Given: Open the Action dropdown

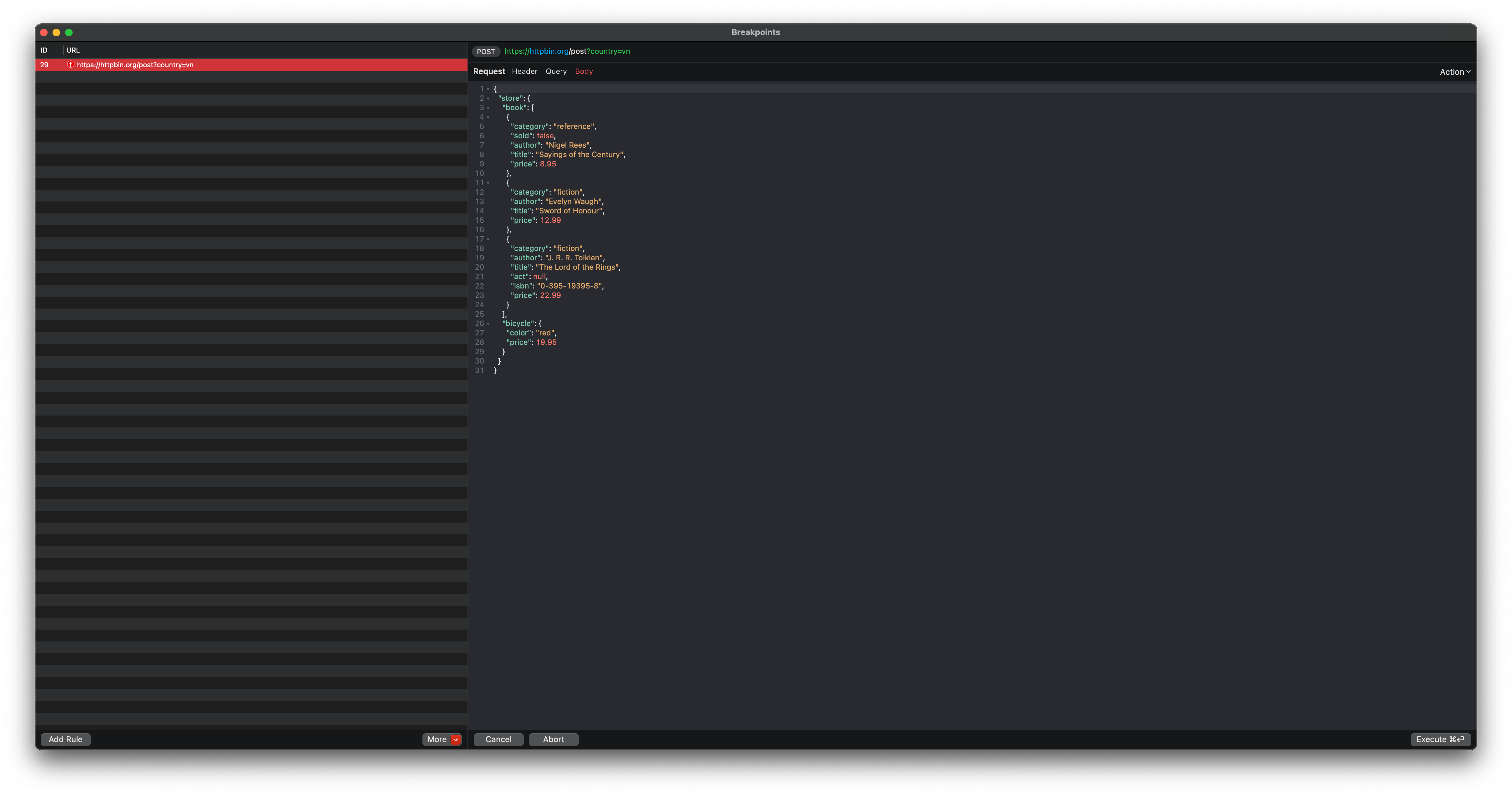Looking at the screenshot, I should (x=1454, y=71).
